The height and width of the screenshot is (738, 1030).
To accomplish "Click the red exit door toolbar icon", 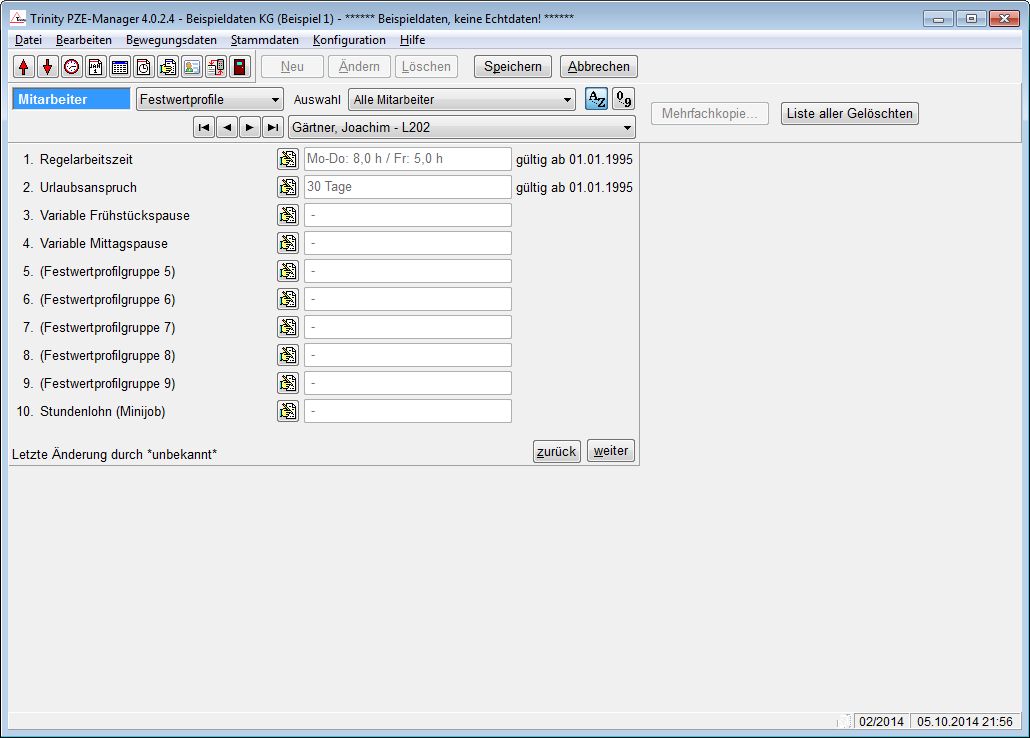I will (240, 67).
